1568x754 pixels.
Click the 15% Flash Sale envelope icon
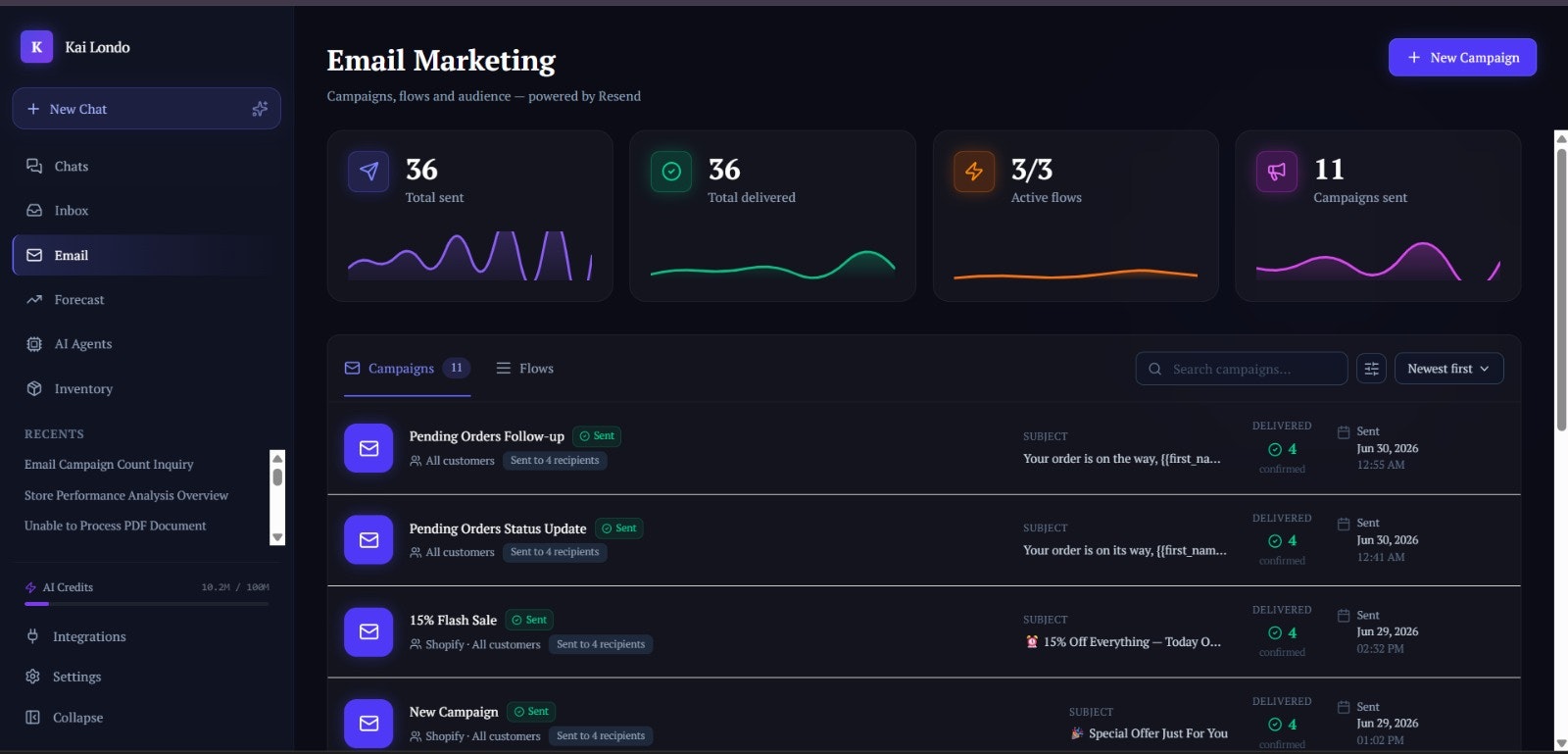(368, 631)
